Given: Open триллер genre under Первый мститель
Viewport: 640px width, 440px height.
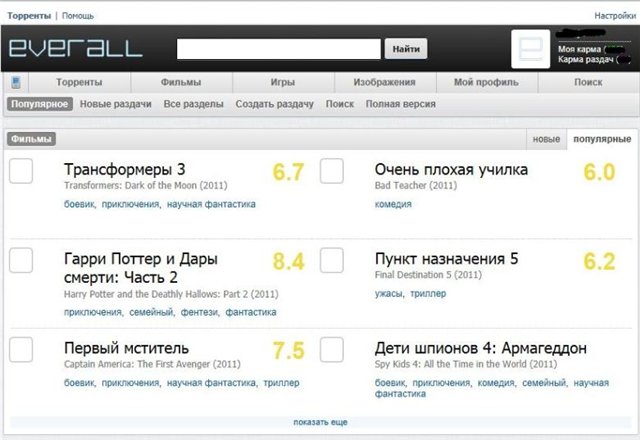Looking at the screenshot, I should tap(281, 383).
